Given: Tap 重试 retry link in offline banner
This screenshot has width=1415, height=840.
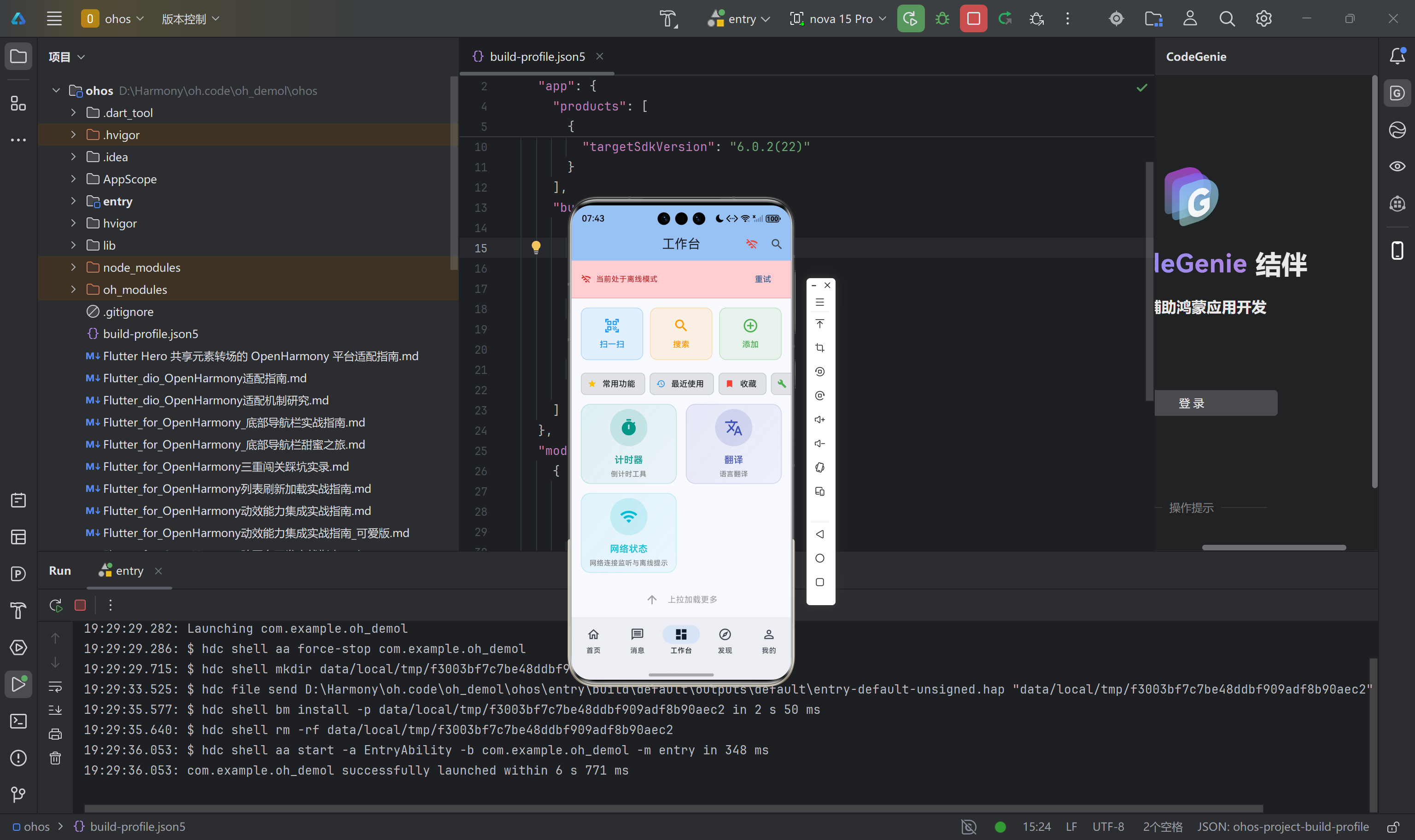Looking at the screenshot, I should [x=762, y=279].
